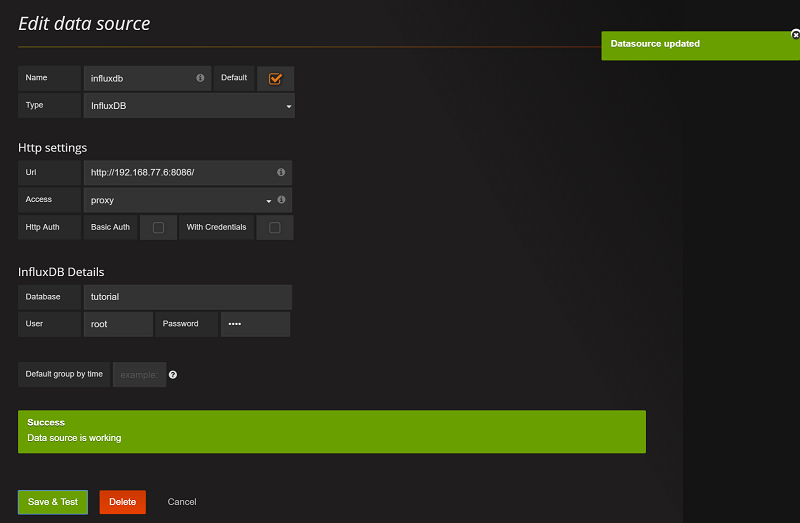Enable the With Credentials checkbox
Viewport: 800px width, 523px height.
pos(274,228)
